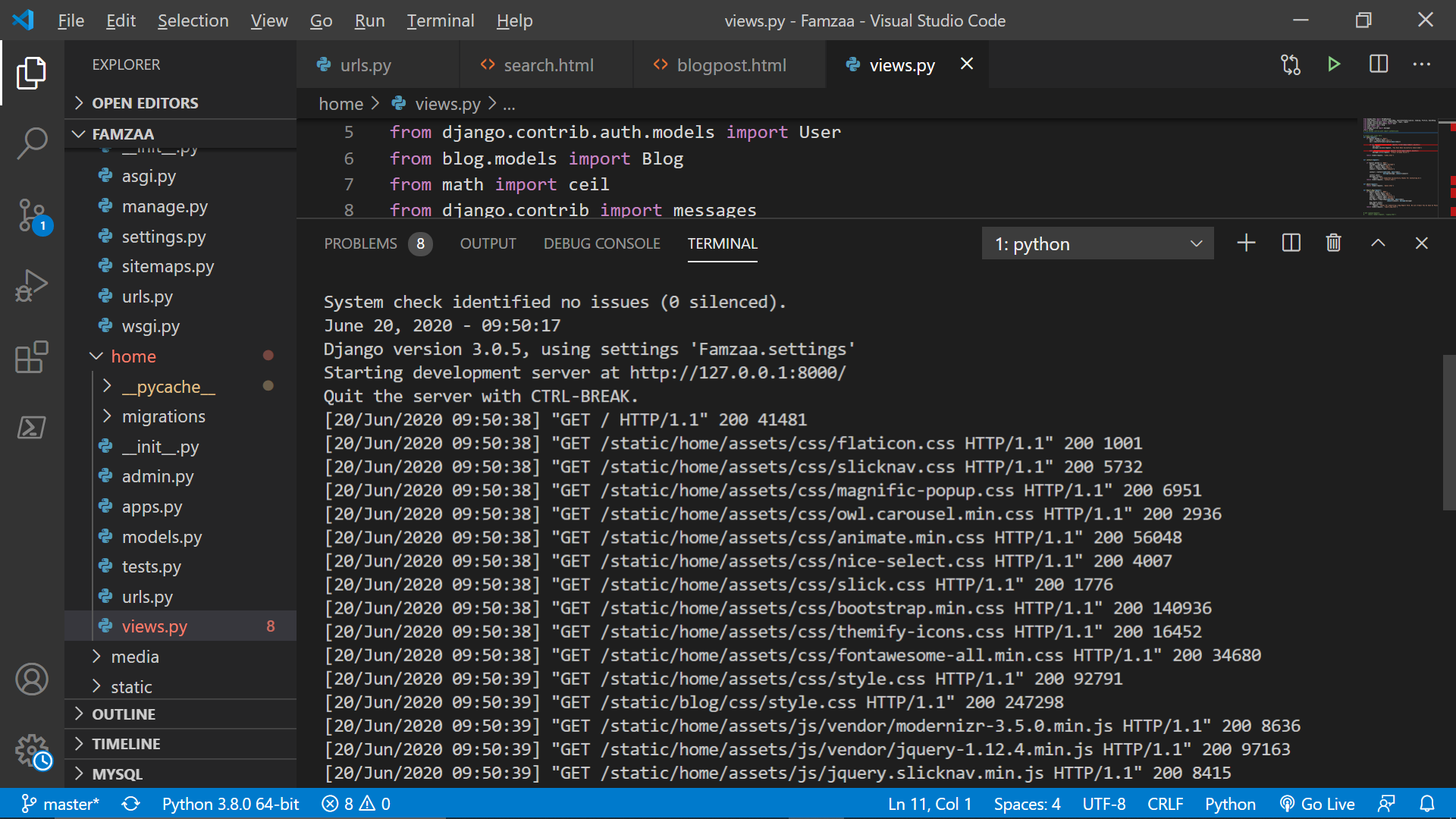
Task: Create a new terminal with plus icon
Action: pos(1246,243)
